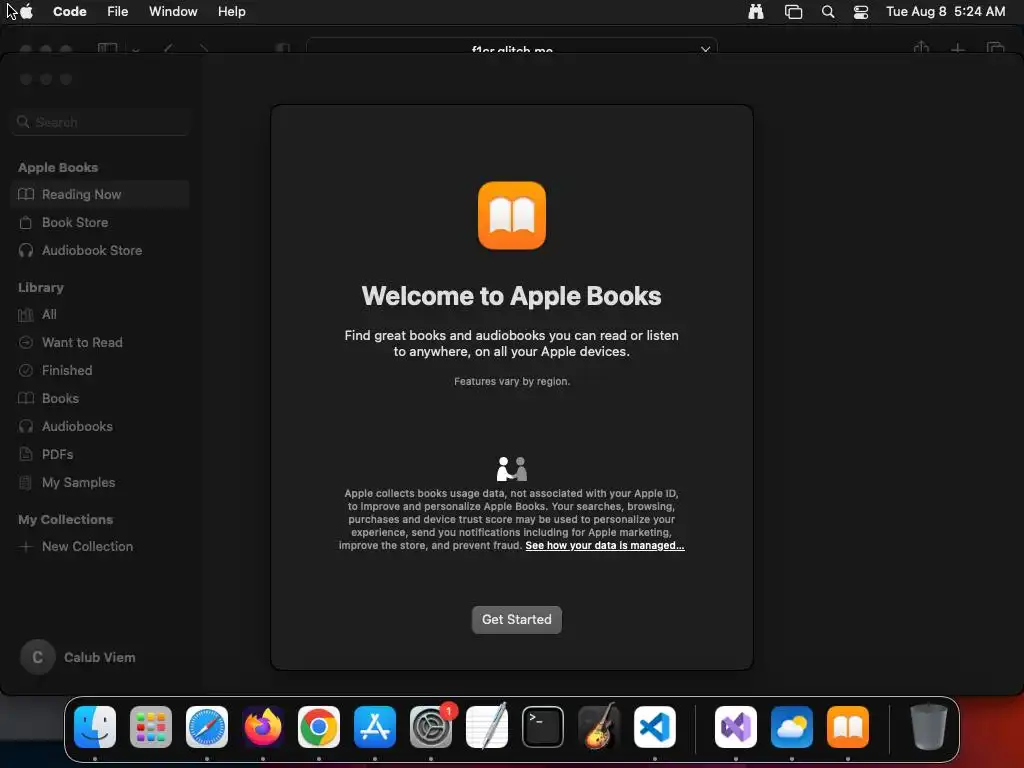Open the File menu

(118, 11)
